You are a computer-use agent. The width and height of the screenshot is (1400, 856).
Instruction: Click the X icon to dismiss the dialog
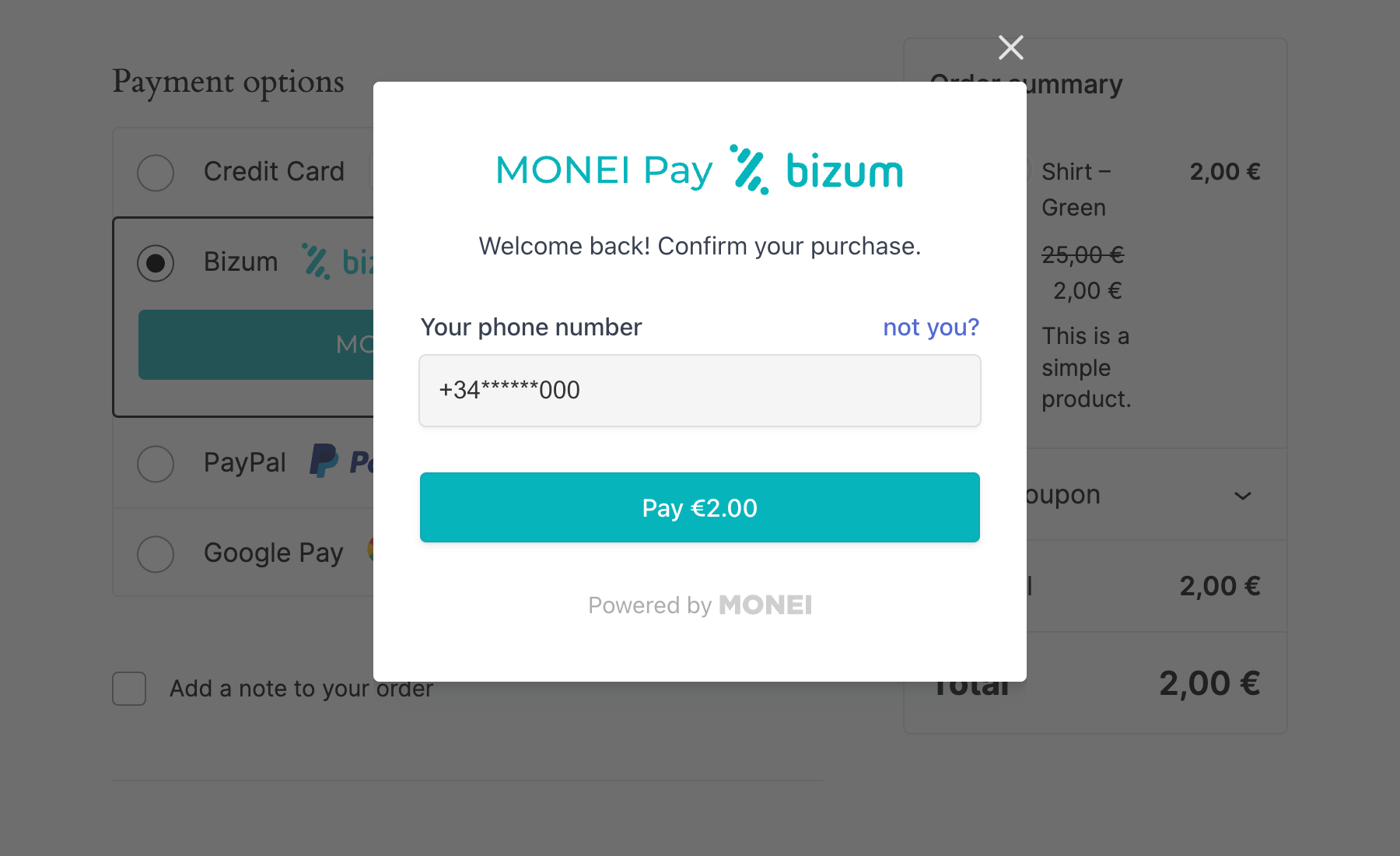tap(1010, 47)
